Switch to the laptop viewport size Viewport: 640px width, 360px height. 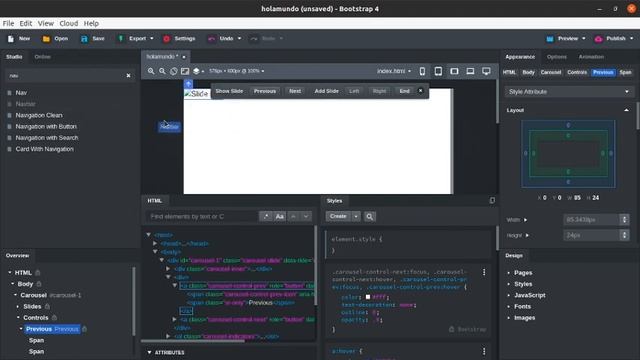(470, 71)
